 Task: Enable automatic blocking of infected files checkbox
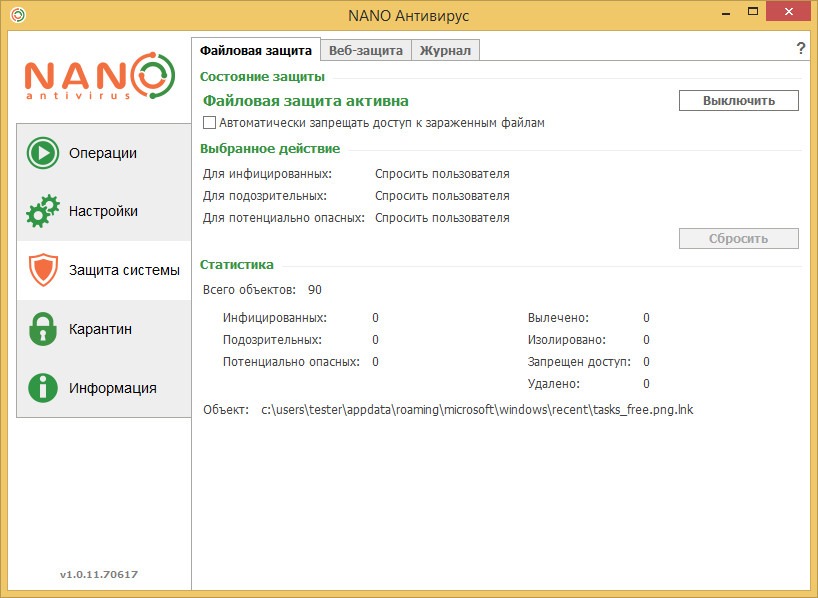pyautogui.click(x=209, y=123)
